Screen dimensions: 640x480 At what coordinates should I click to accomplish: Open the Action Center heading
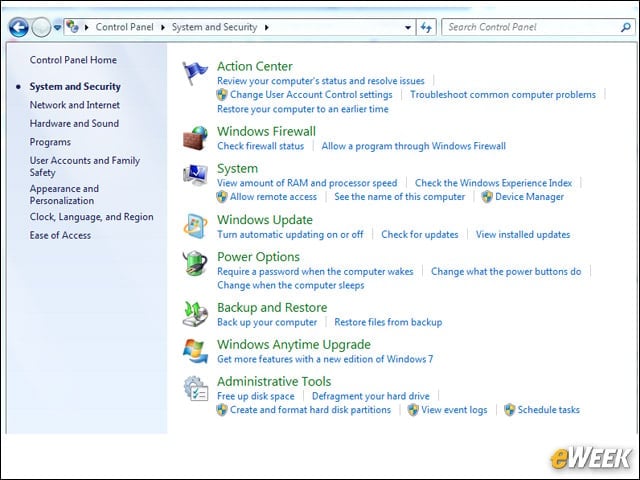[x=255, y=66]
